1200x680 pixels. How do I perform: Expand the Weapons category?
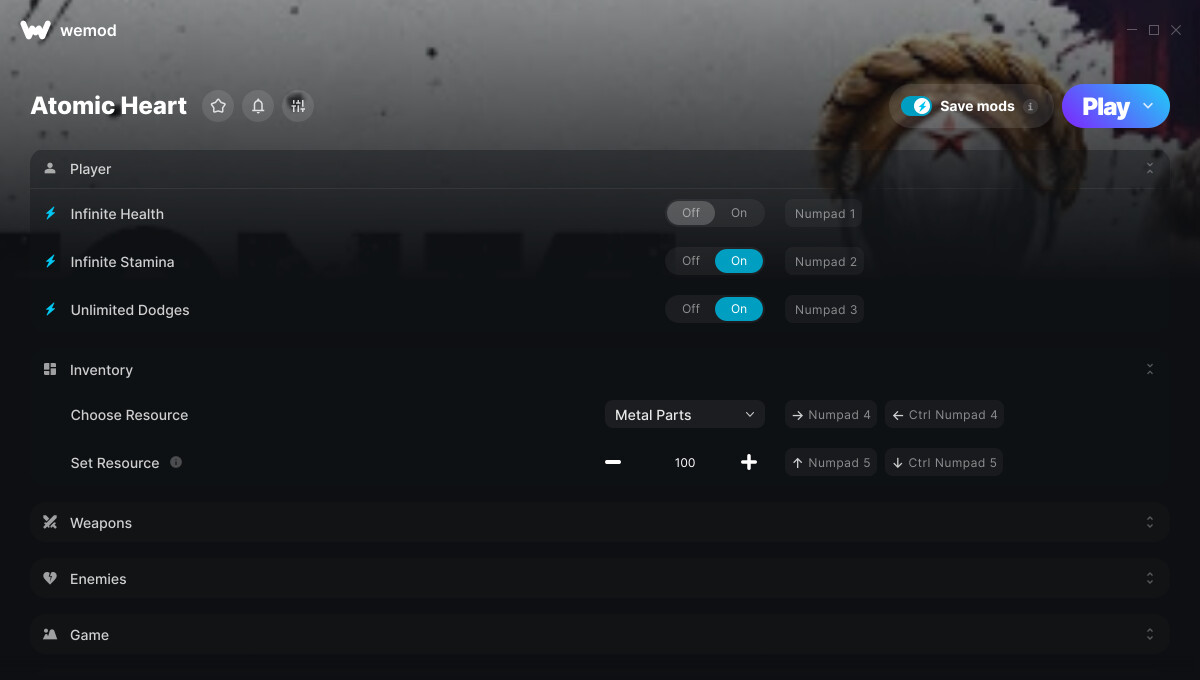pyautogui.click(x=600, y=522)
